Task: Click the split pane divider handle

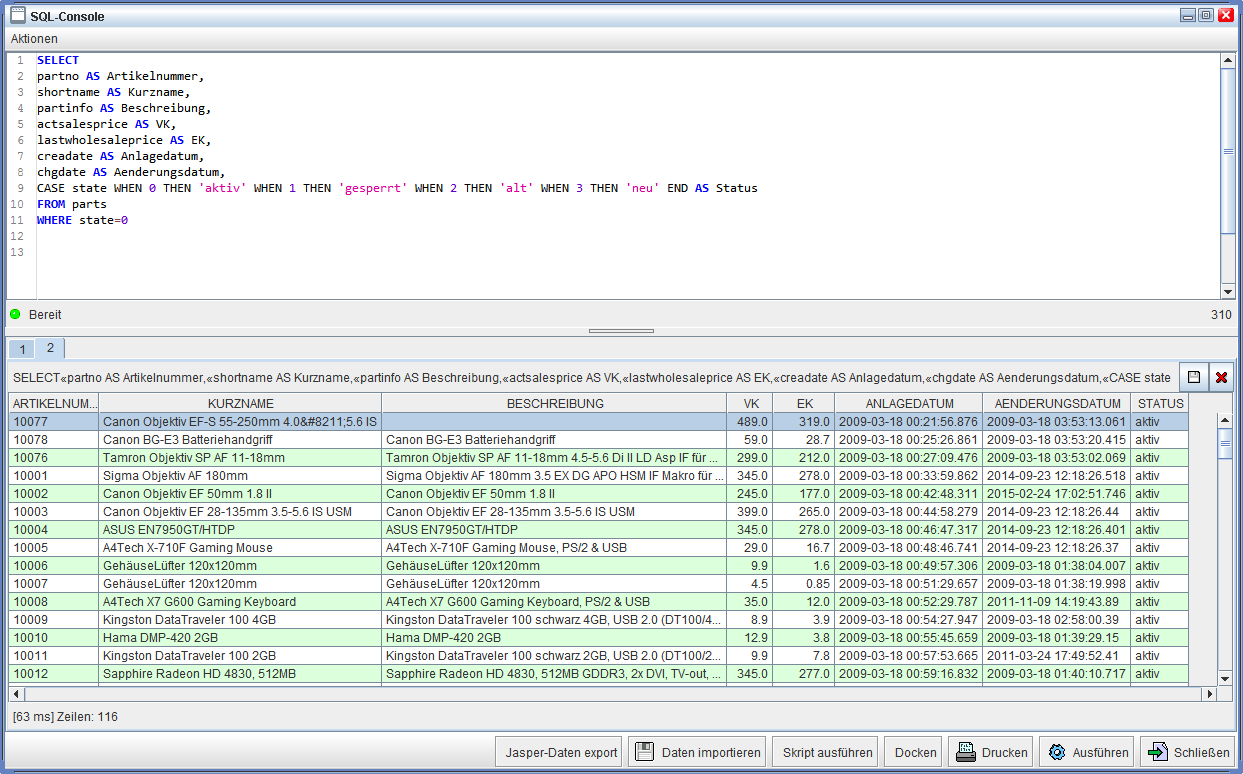Action: point(621,330)
